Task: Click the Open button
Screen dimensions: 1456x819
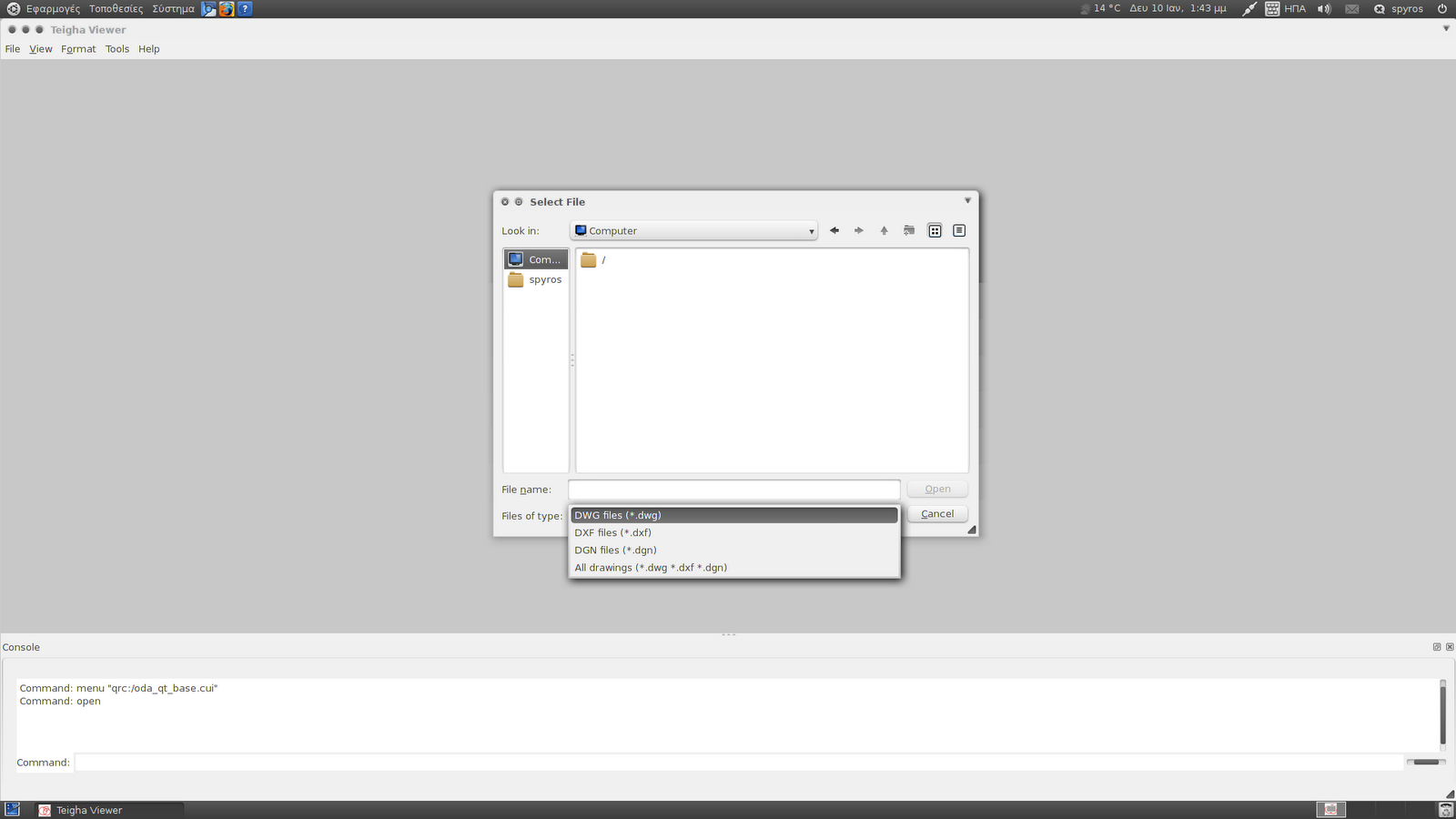Action: pos(936,489)
